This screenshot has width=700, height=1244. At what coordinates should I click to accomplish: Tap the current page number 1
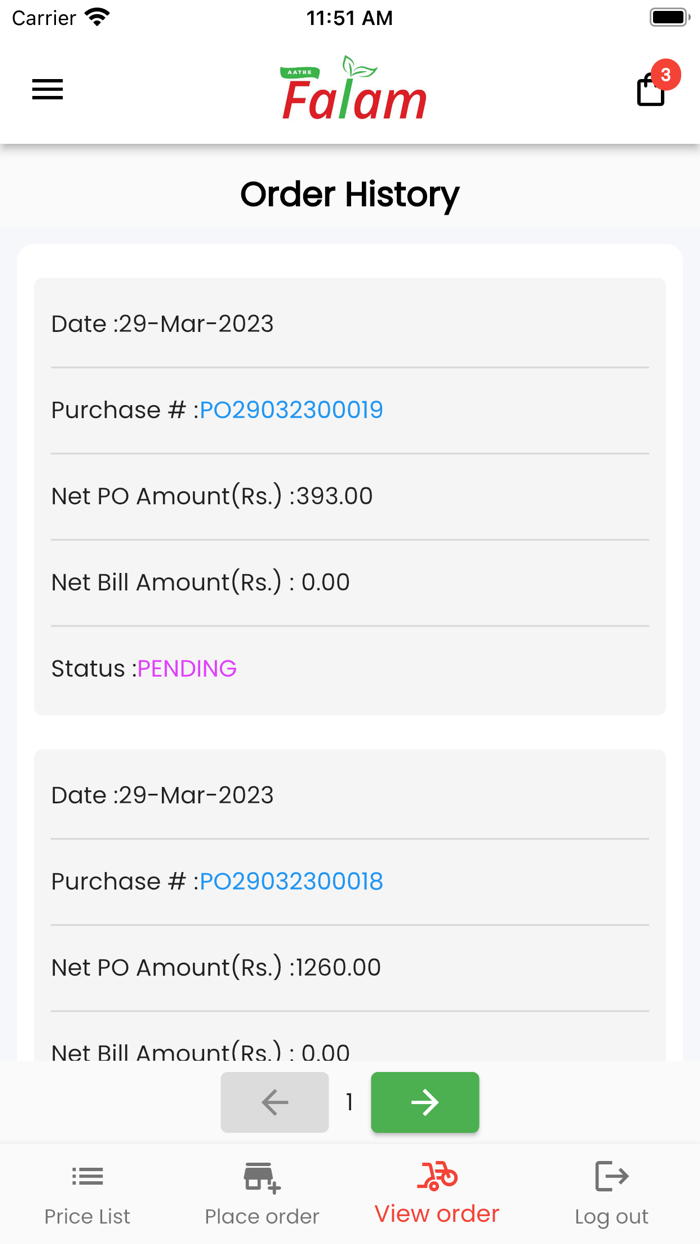point(349,1102)
